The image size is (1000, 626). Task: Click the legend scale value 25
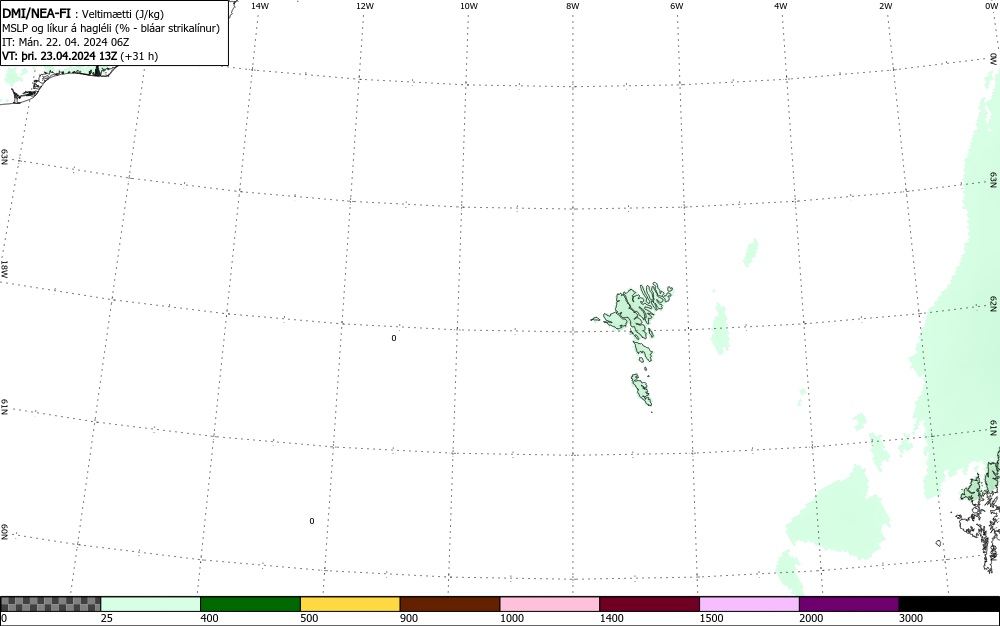107,618
